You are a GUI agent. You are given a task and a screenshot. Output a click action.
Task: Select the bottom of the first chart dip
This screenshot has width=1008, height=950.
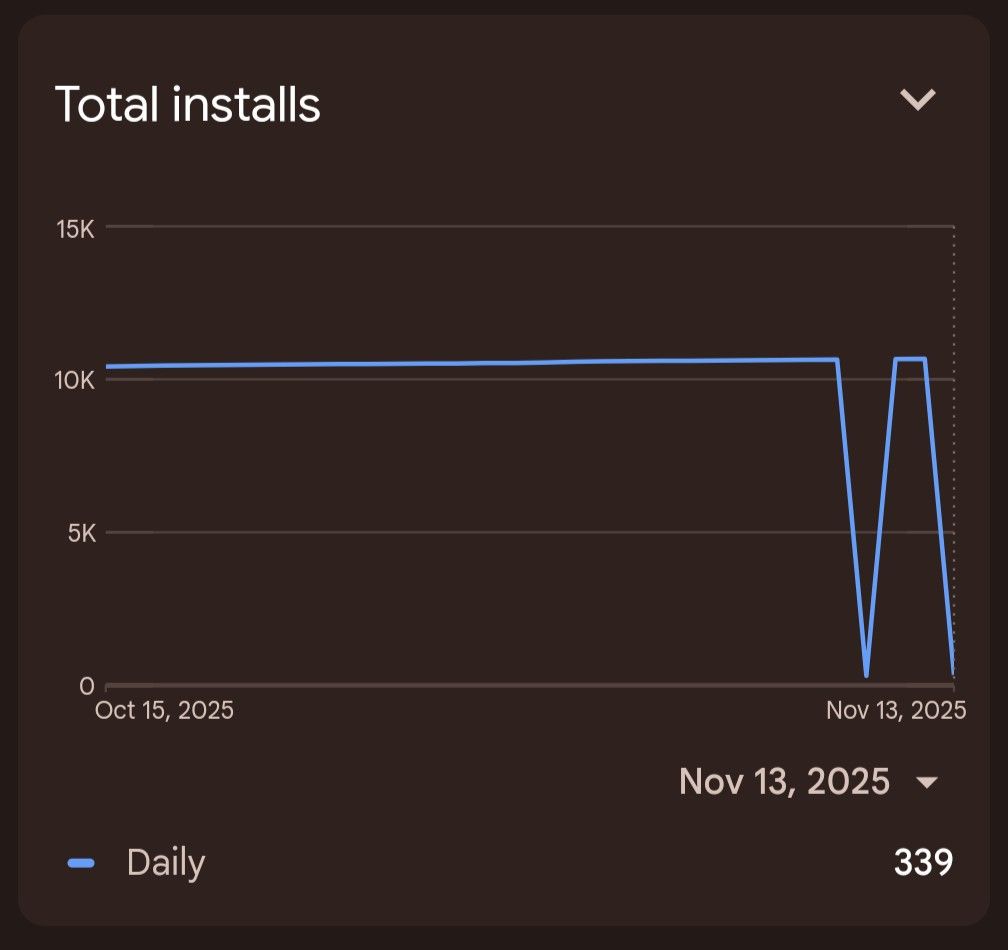pyautogui.click(x=866, y=676)
